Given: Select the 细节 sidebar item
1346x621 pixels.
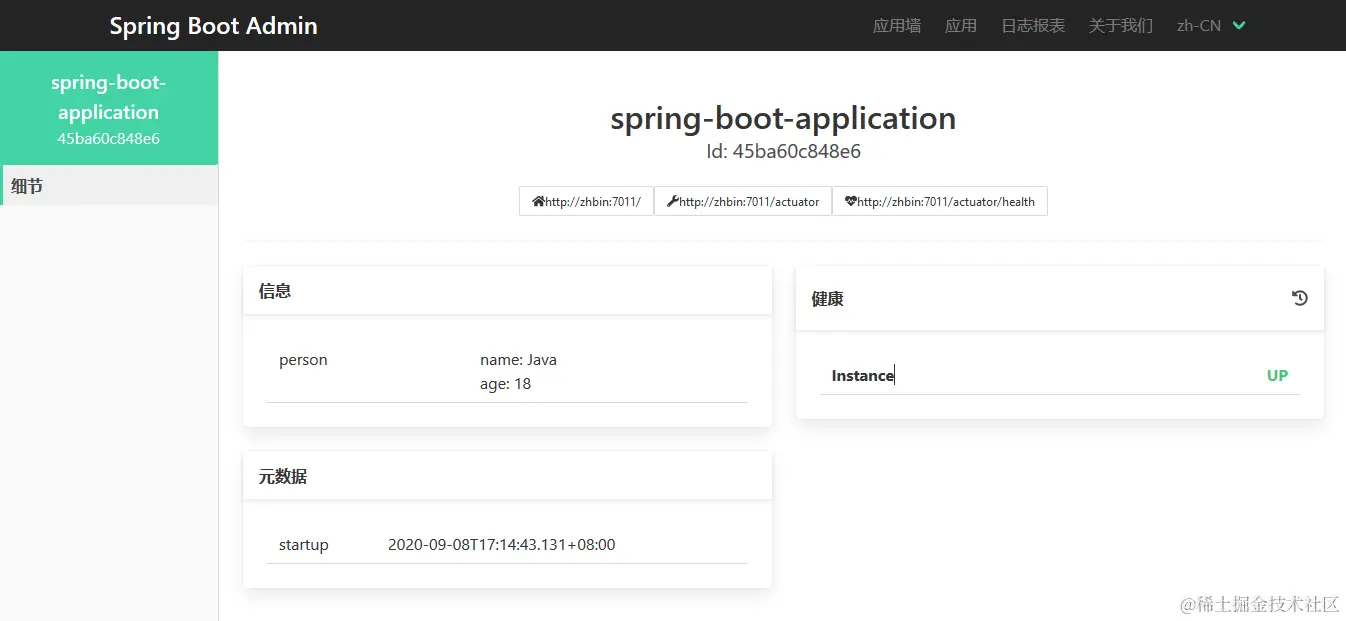Looking at the screenshot, I should coord(109,185).
